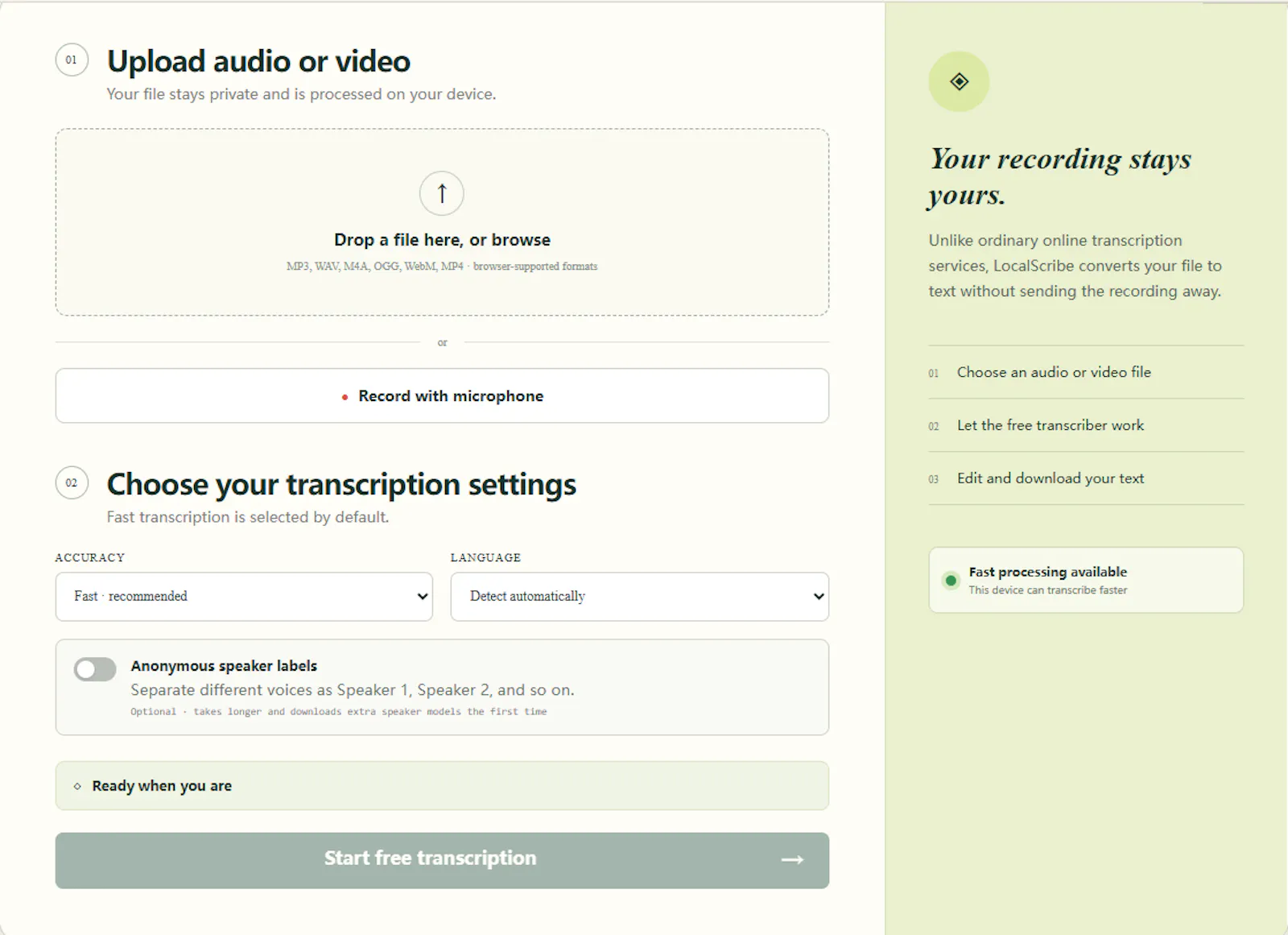Click 'Optional · takes longer' note text
This screenshot has width=1288, height=935.
(338, 712)
